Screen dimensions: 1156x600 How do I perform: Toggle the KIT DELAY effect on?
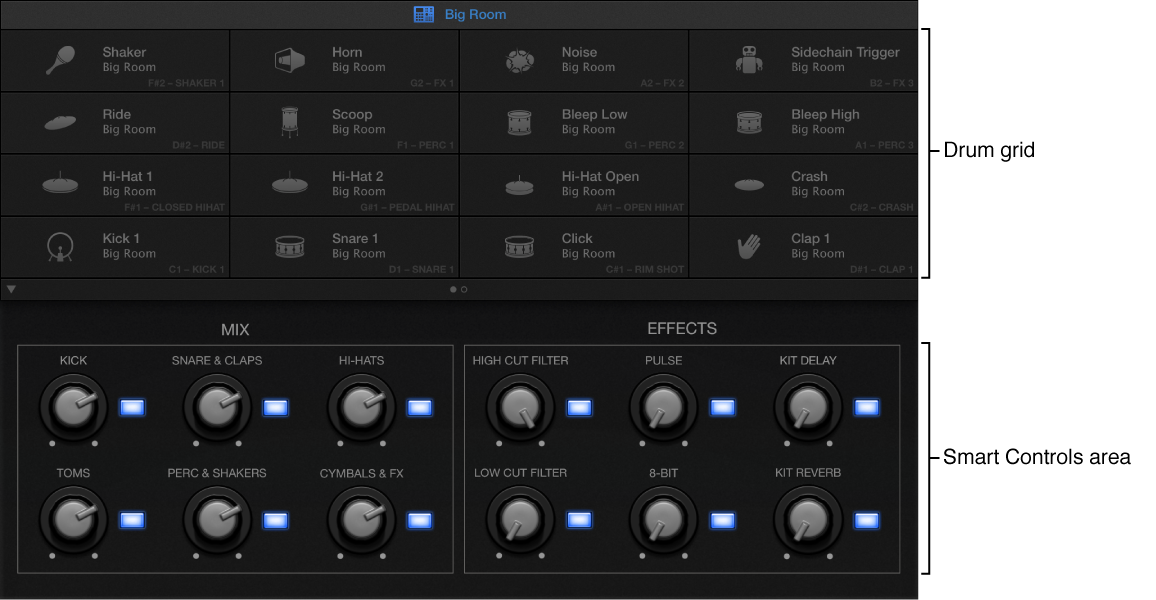click(x=866, y=406)
